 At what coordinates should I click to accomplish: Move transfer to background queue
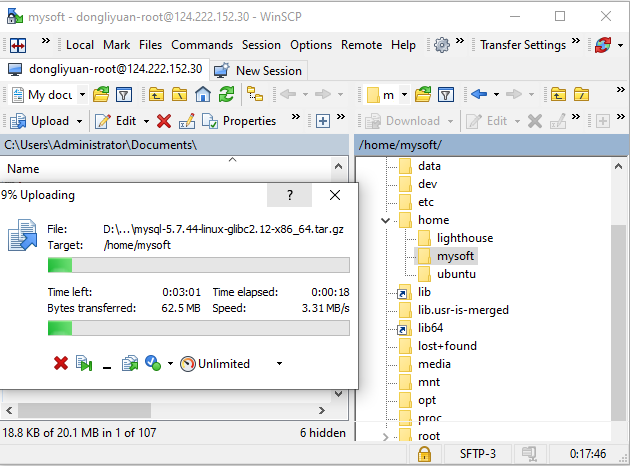[x=130, y=364]
